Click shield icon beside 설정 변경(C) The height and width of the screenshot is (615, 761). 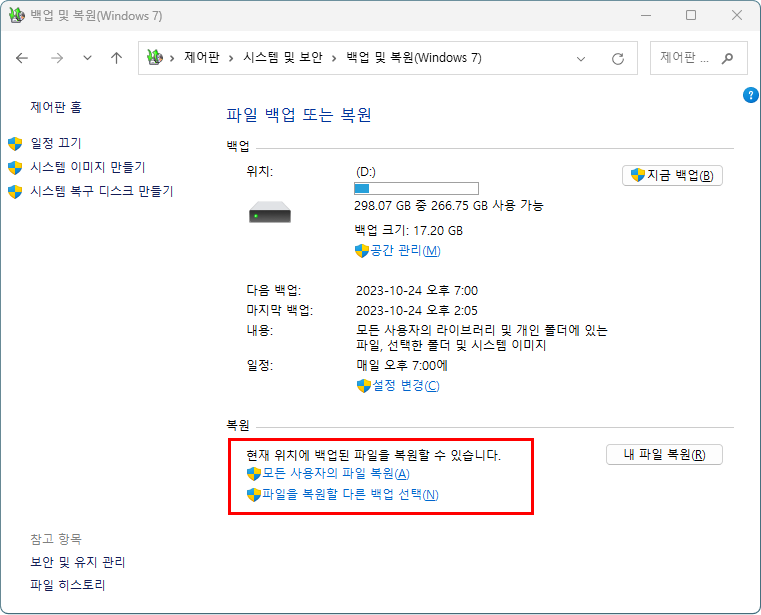coord(364,386)
